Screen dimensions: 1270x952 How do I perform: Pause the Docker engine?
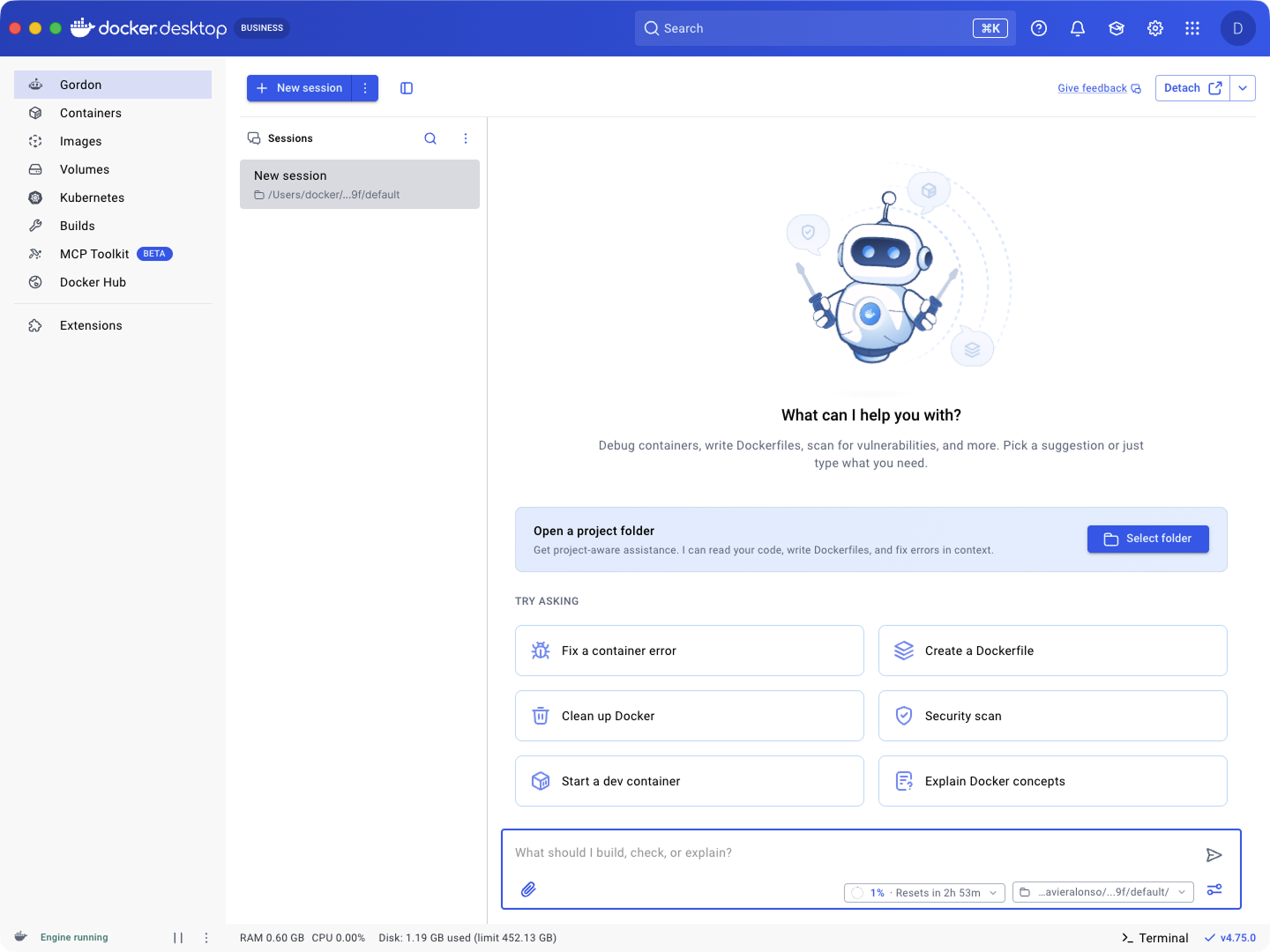coord(178,938)
